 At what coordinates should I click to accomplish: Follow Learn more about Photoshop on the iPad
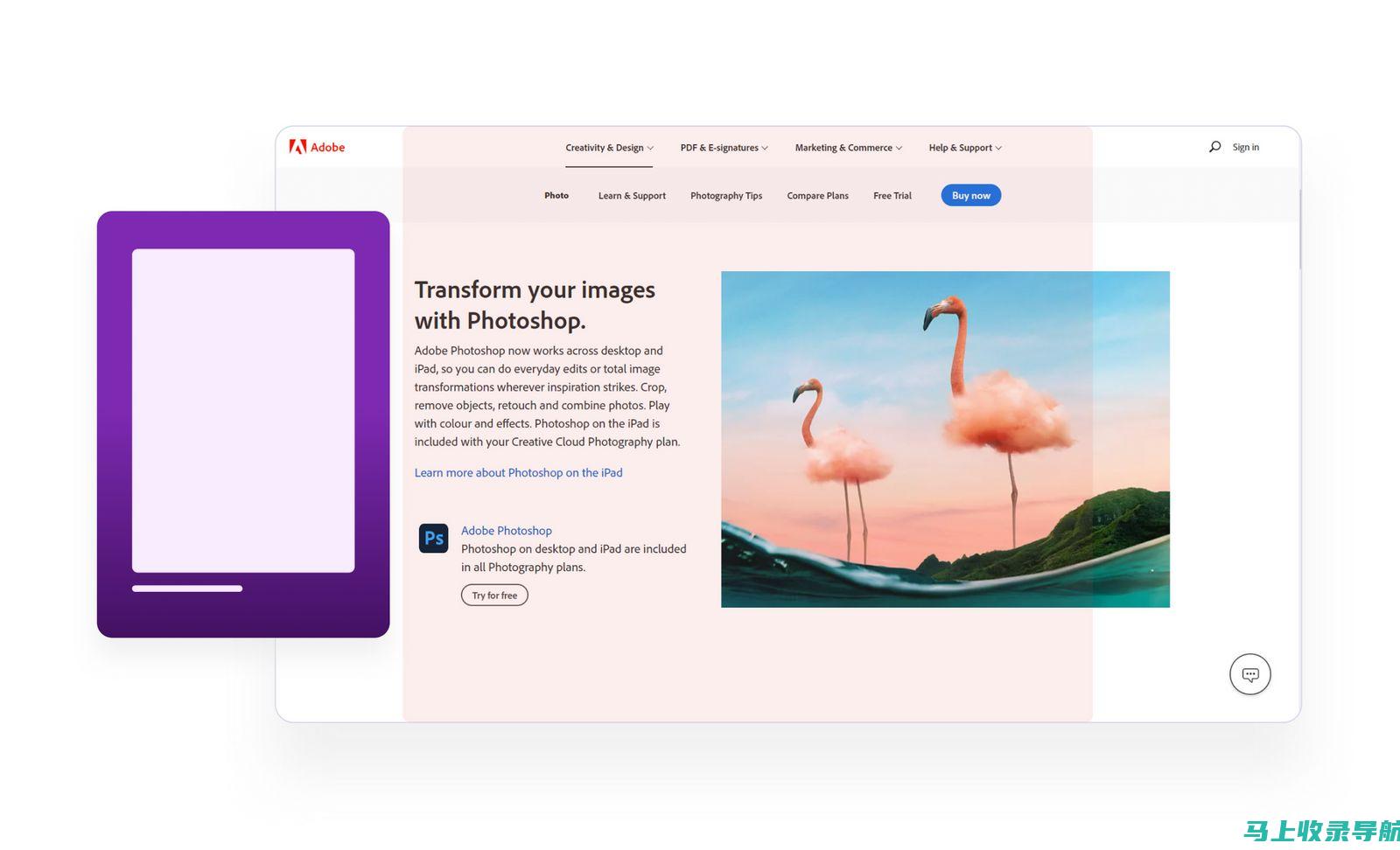click(519, 472)
